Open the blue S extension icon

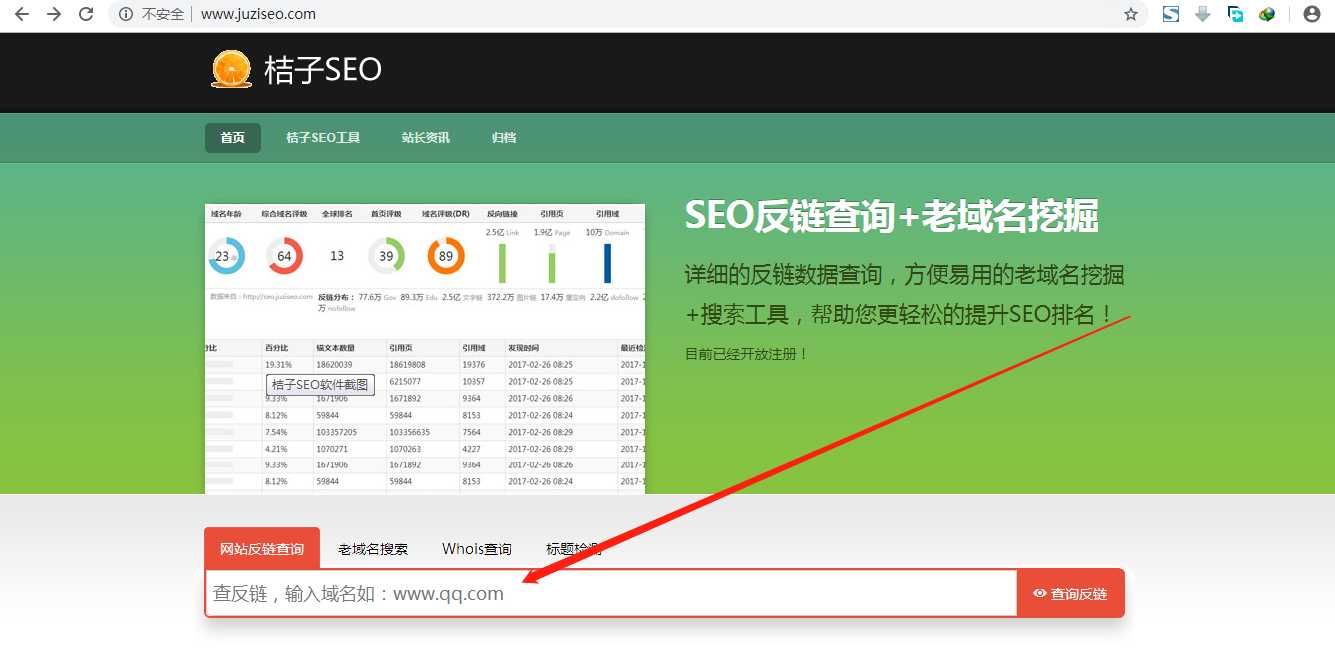click(x=1170, y=14)
